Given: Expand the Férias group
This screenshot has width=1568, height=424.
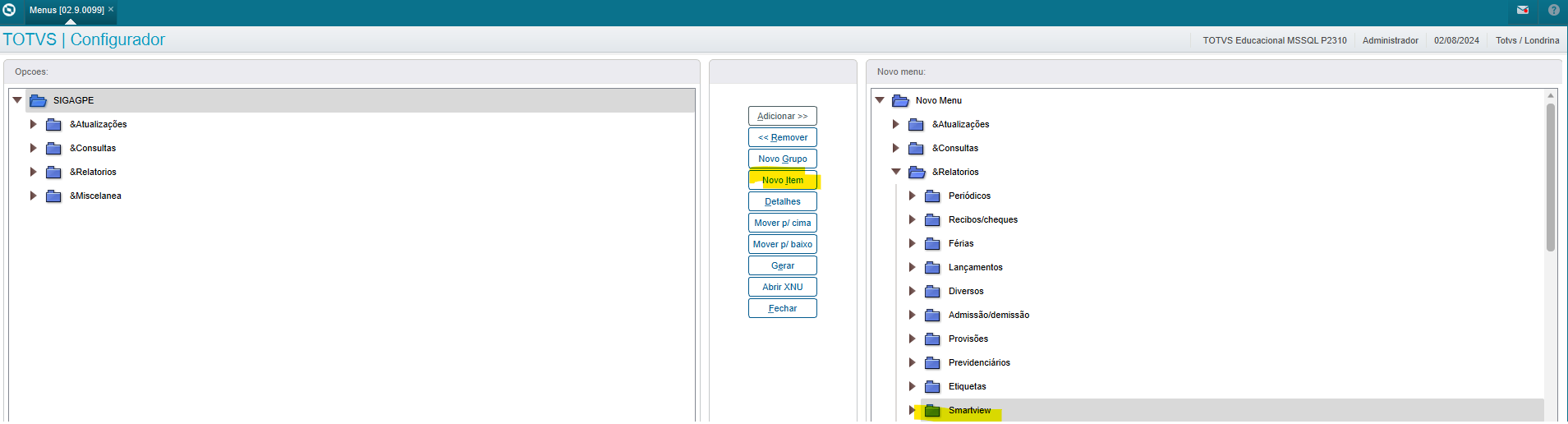Looking at the screenshot, I should (x=912, y=243).
